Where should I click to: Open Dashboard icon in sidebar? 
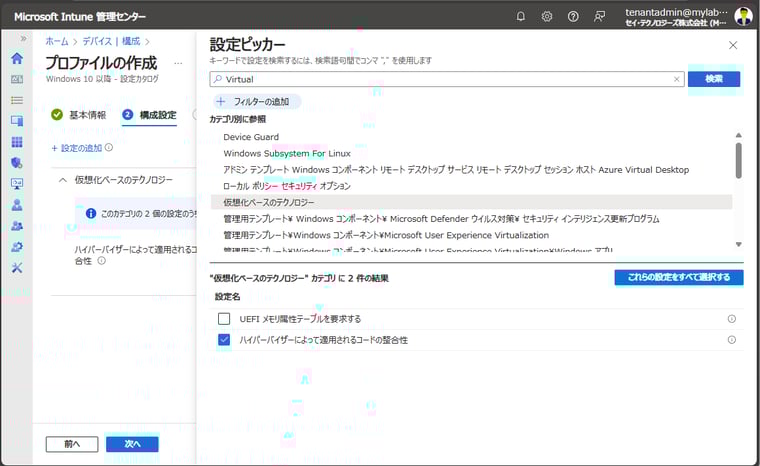click(17, 80)
